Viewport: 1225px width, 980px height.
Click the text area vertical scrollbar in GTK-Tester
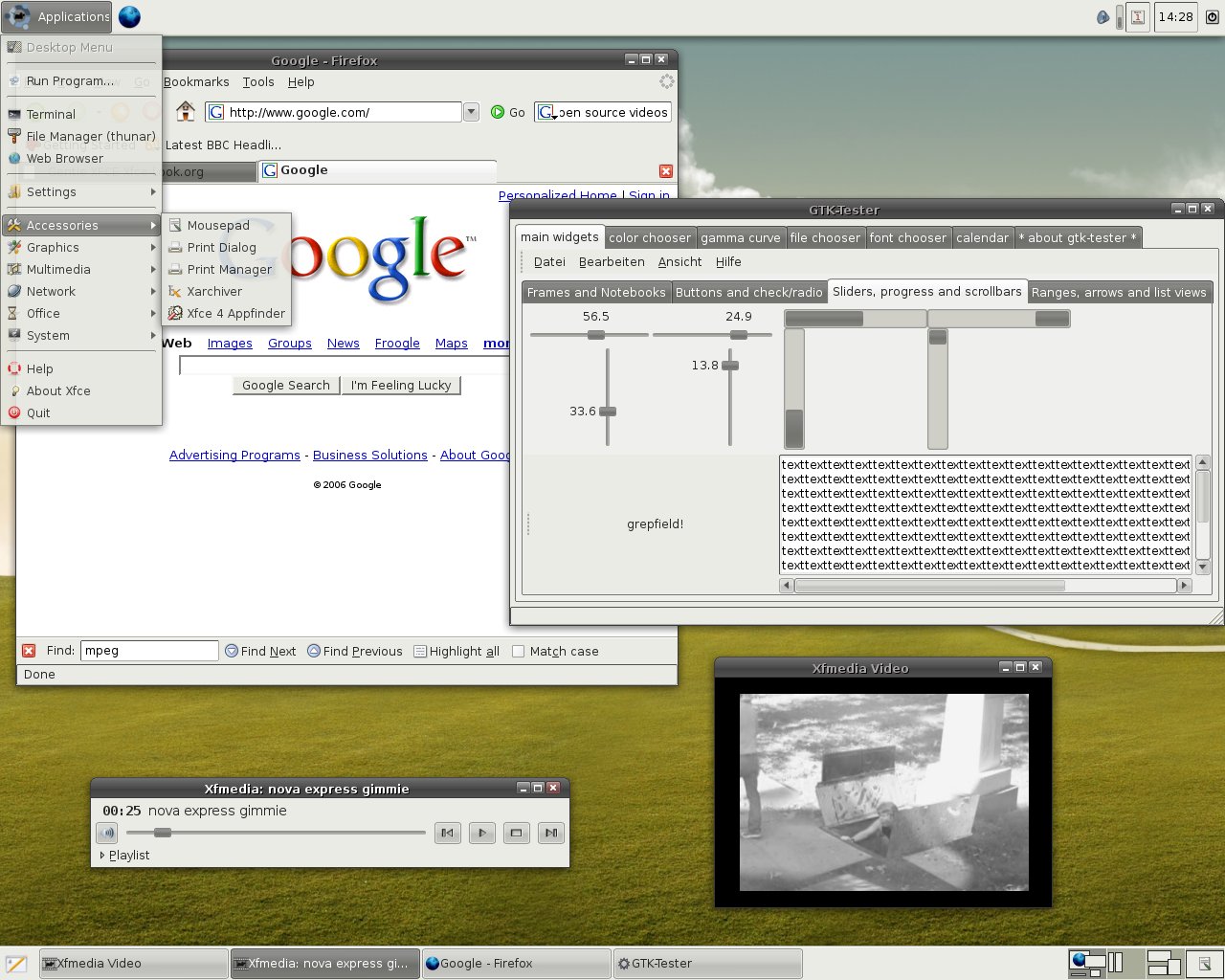coord(1203,514)
